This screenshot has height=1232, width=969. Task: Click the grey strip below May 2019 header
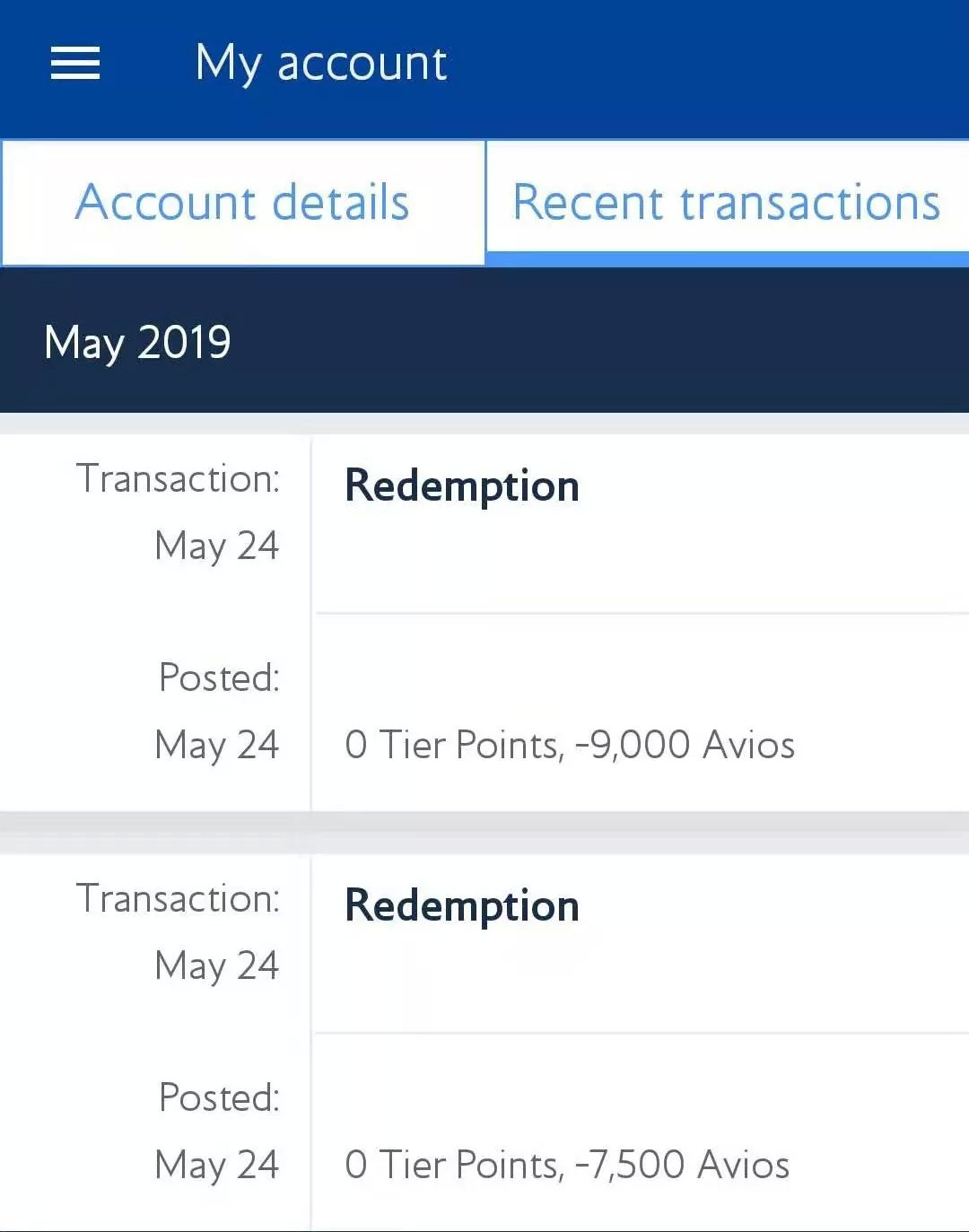[484, 424]
